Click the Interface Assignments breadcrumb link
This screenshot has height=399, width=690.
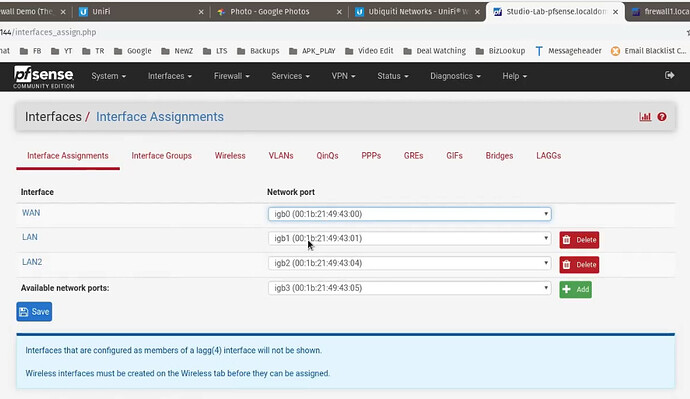pos(160,117)
